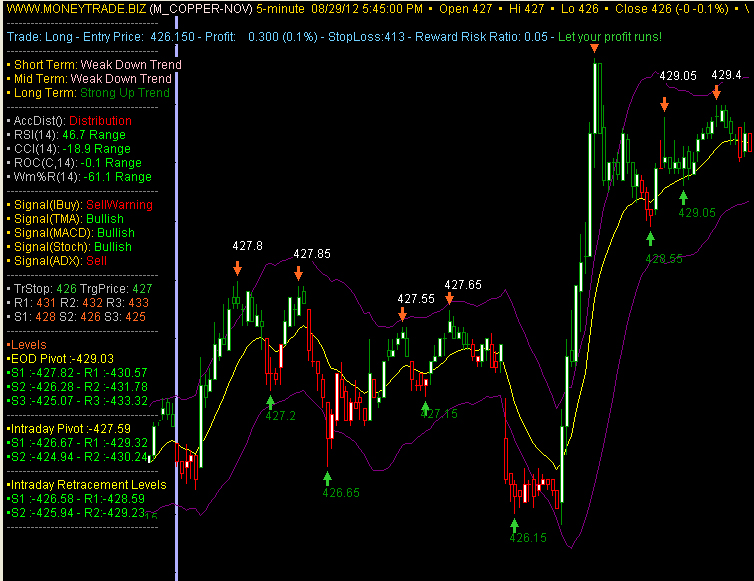Click the orange sell arrow under 429.4

pos(716,92)
